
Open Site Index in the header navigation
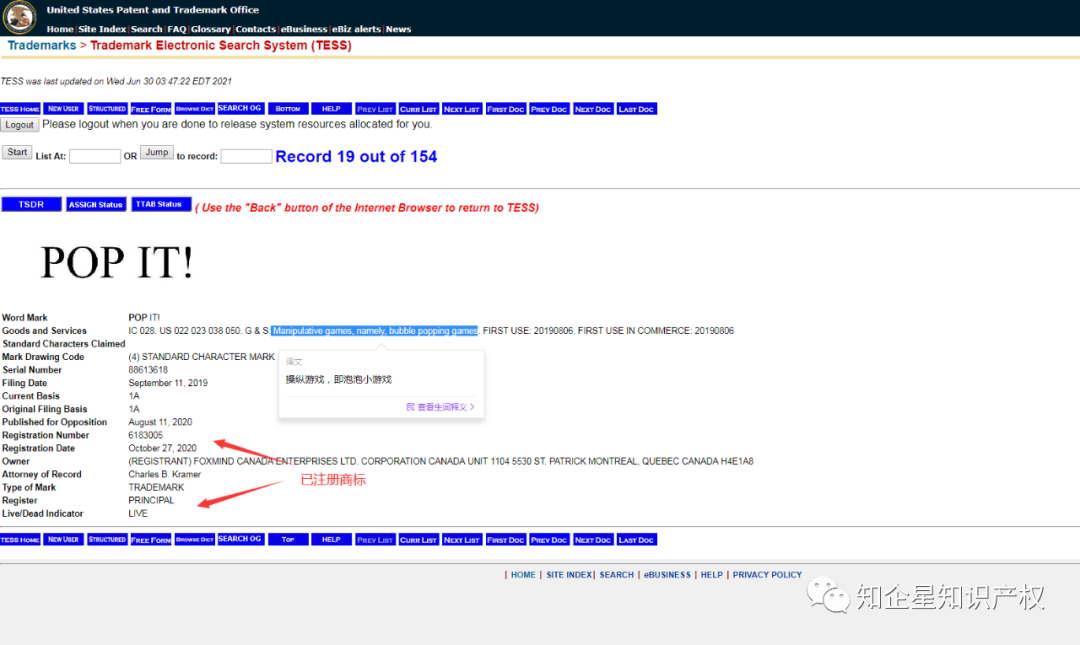pos(102,29)
